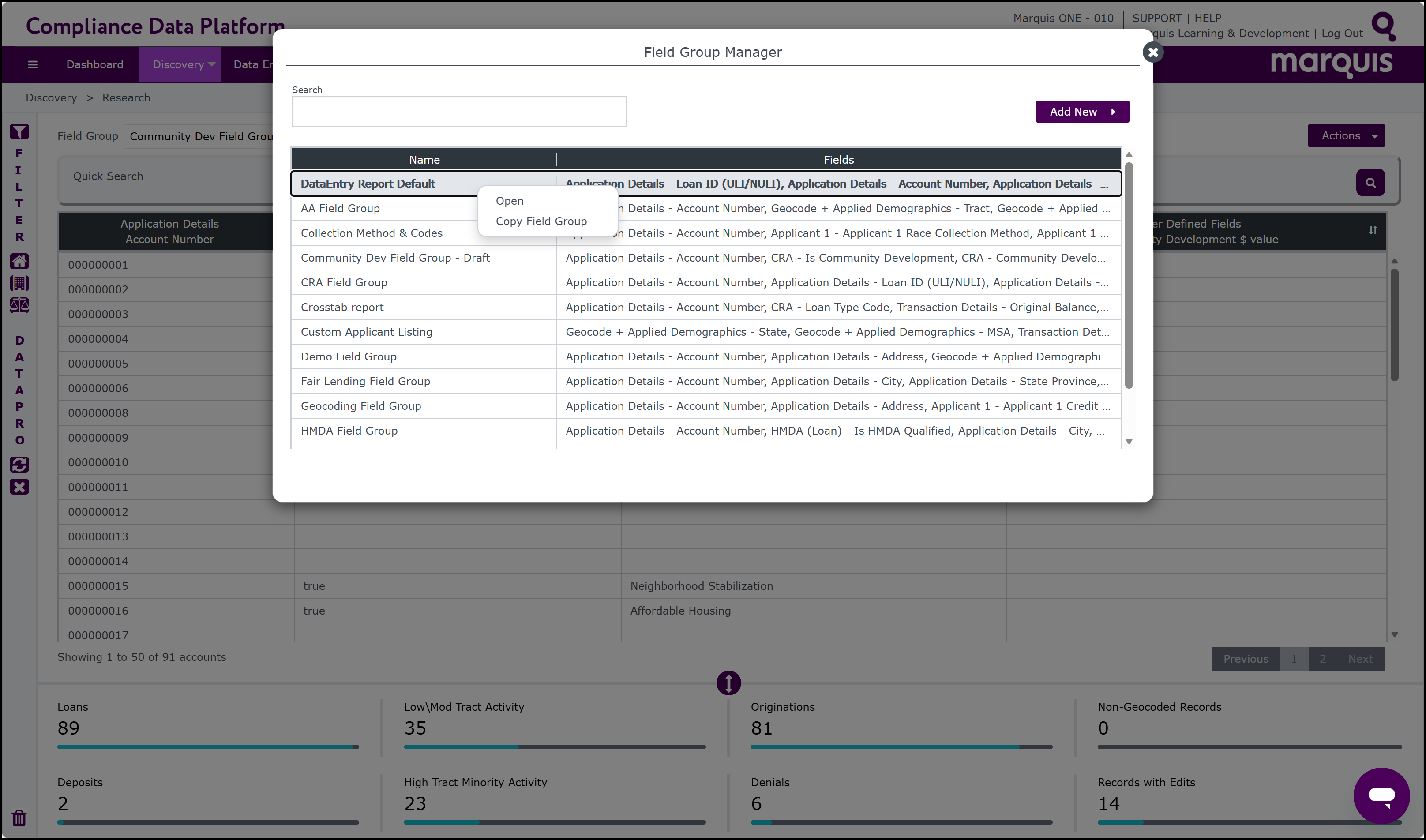Image resolution: width=1426 pixels, height=840 pixels.
Task: Click the Log Out link
Action: [1342, 34]
